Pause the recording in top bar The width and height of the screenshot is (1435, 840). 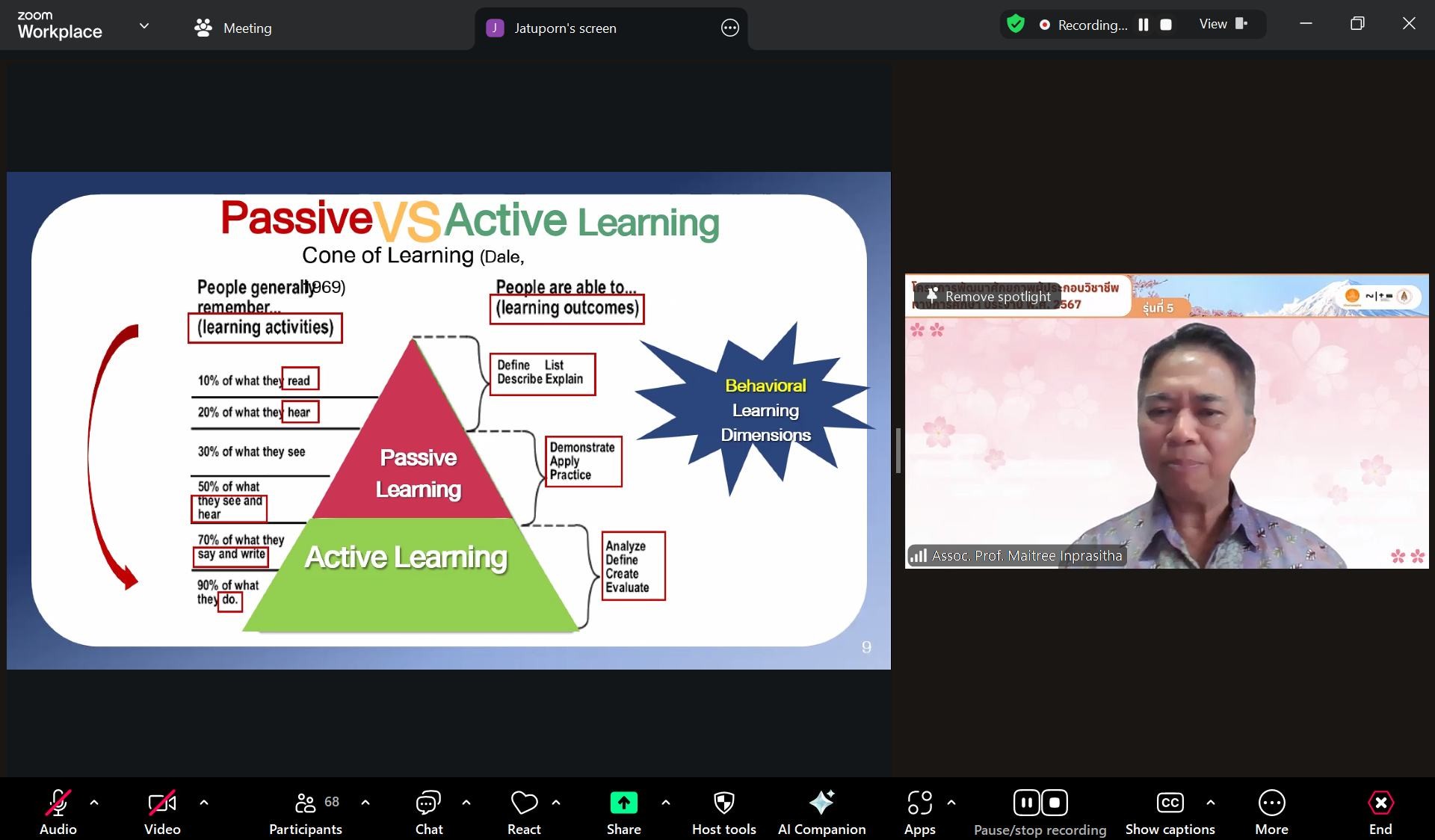pos(1143,25)
